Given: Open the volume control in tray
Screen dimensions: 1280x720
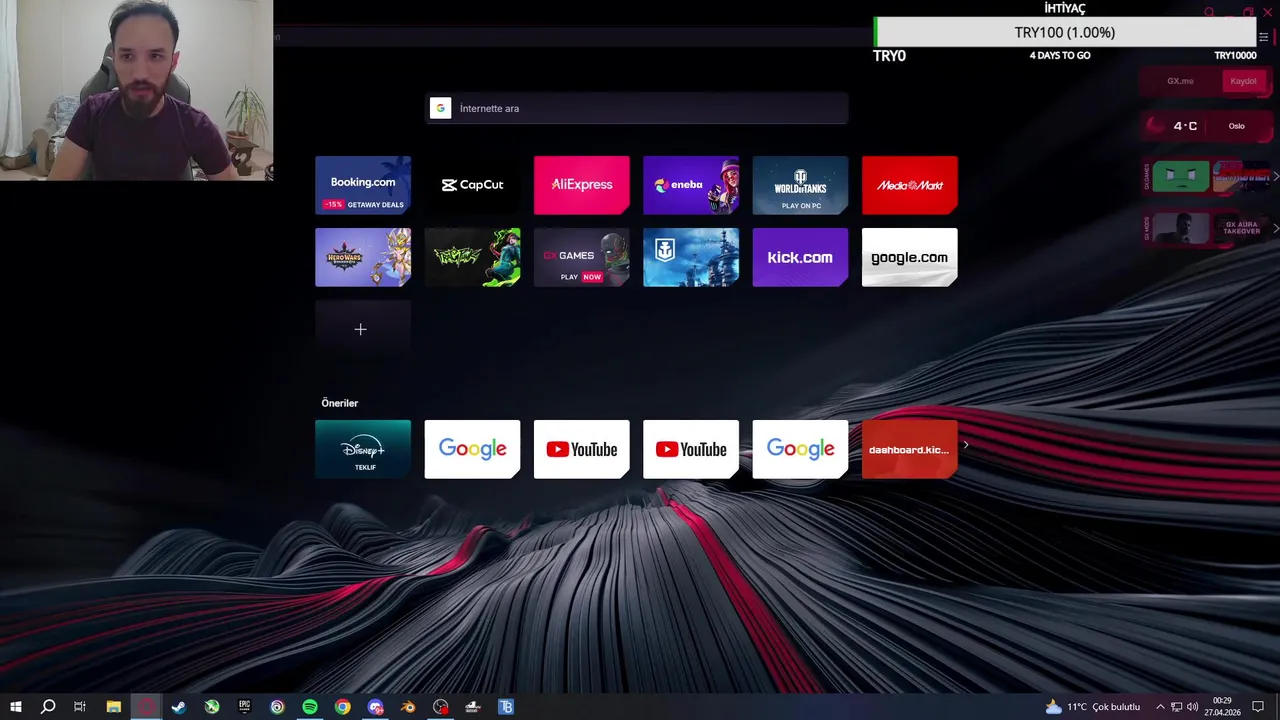Looking at the screenshot, I should pos(1192,707).
